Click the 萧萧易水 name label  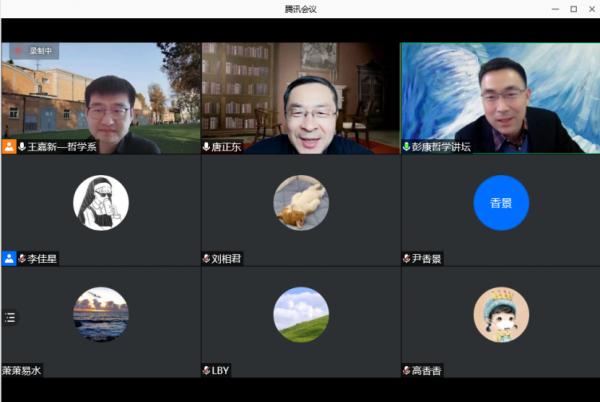click(22, 370)
